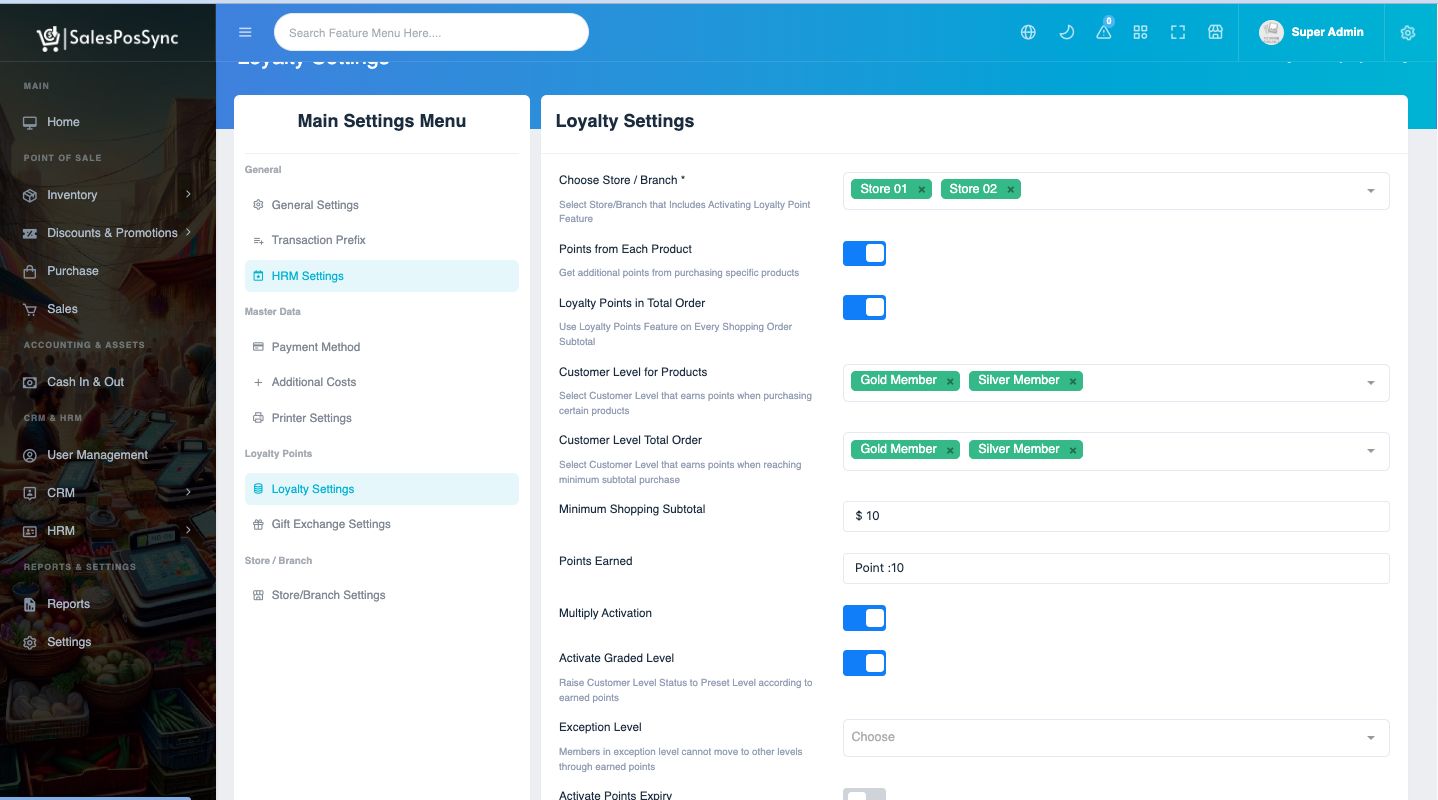1438x800 pixels.
Task: Click the hamburger menu icon
Action: [x=245, y=32]
